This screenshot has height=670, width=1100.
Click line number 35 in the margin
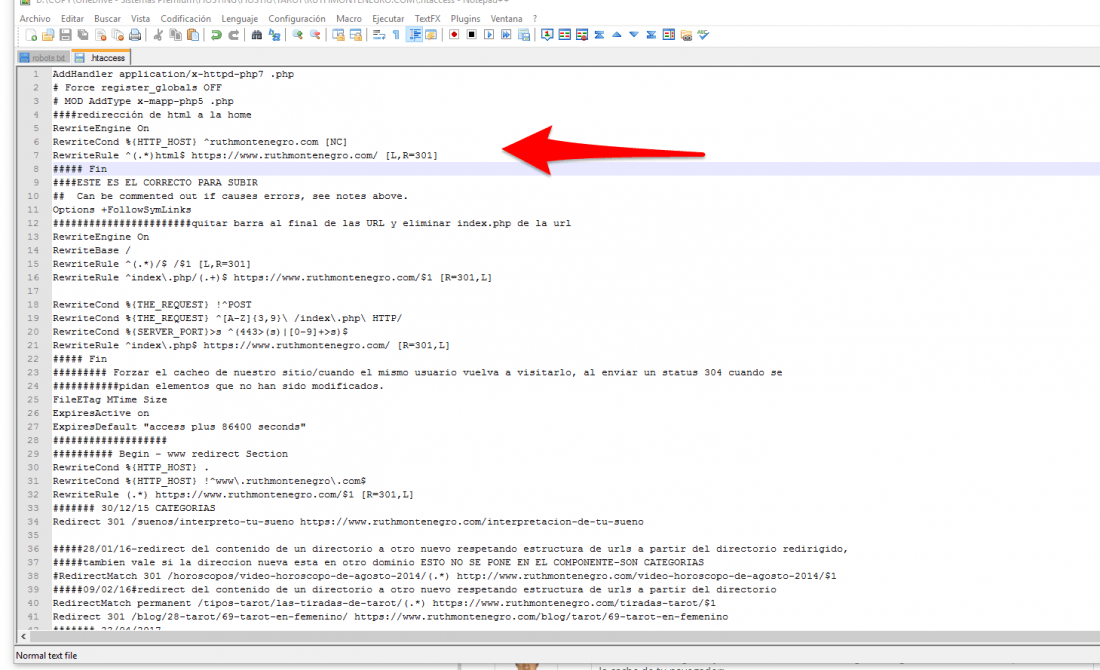pyautogui.click(x=33, y=535)
